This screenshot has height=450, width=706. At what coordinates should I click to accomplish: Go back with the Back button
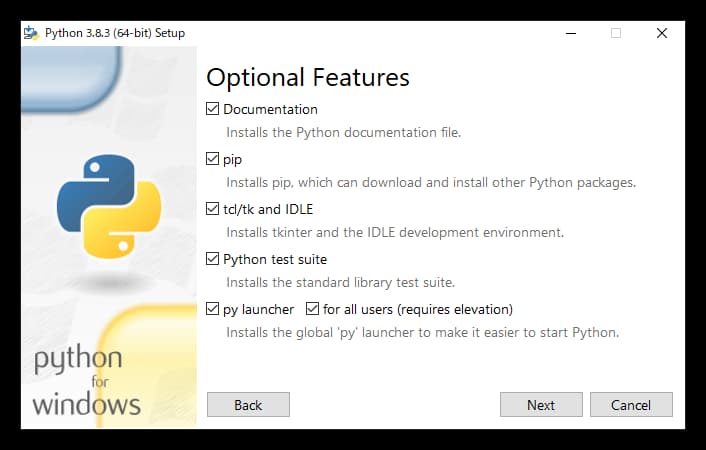coord(248,405)
